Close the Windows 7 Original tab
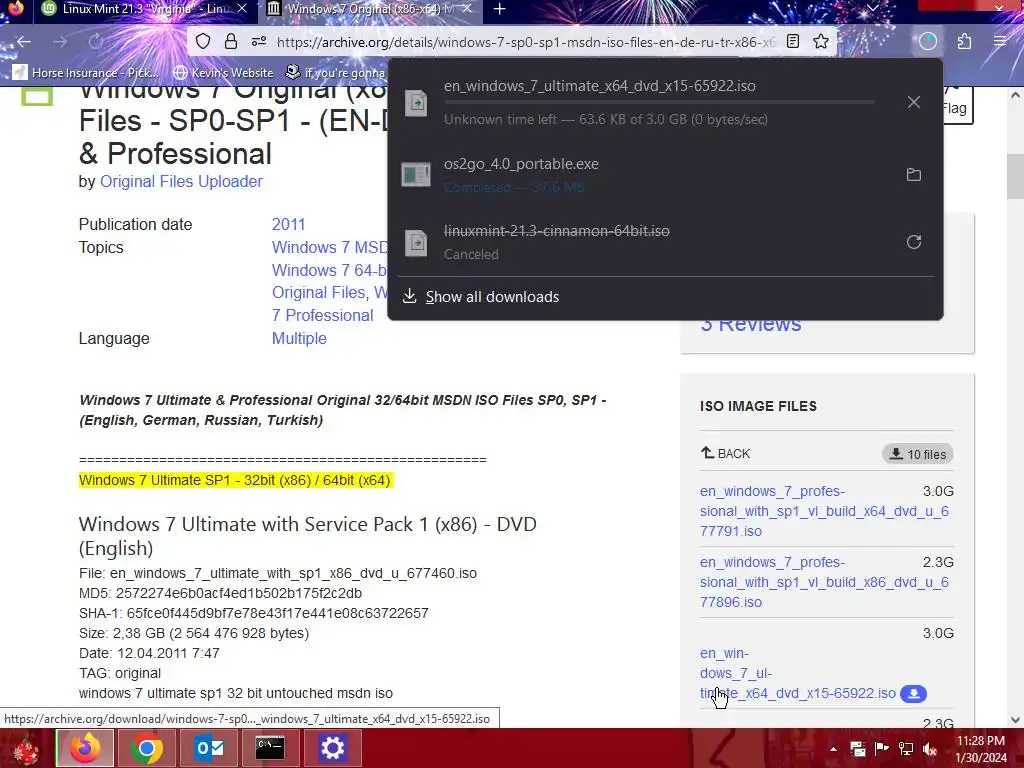The image size is (1024, 768). tap(468, 9)
